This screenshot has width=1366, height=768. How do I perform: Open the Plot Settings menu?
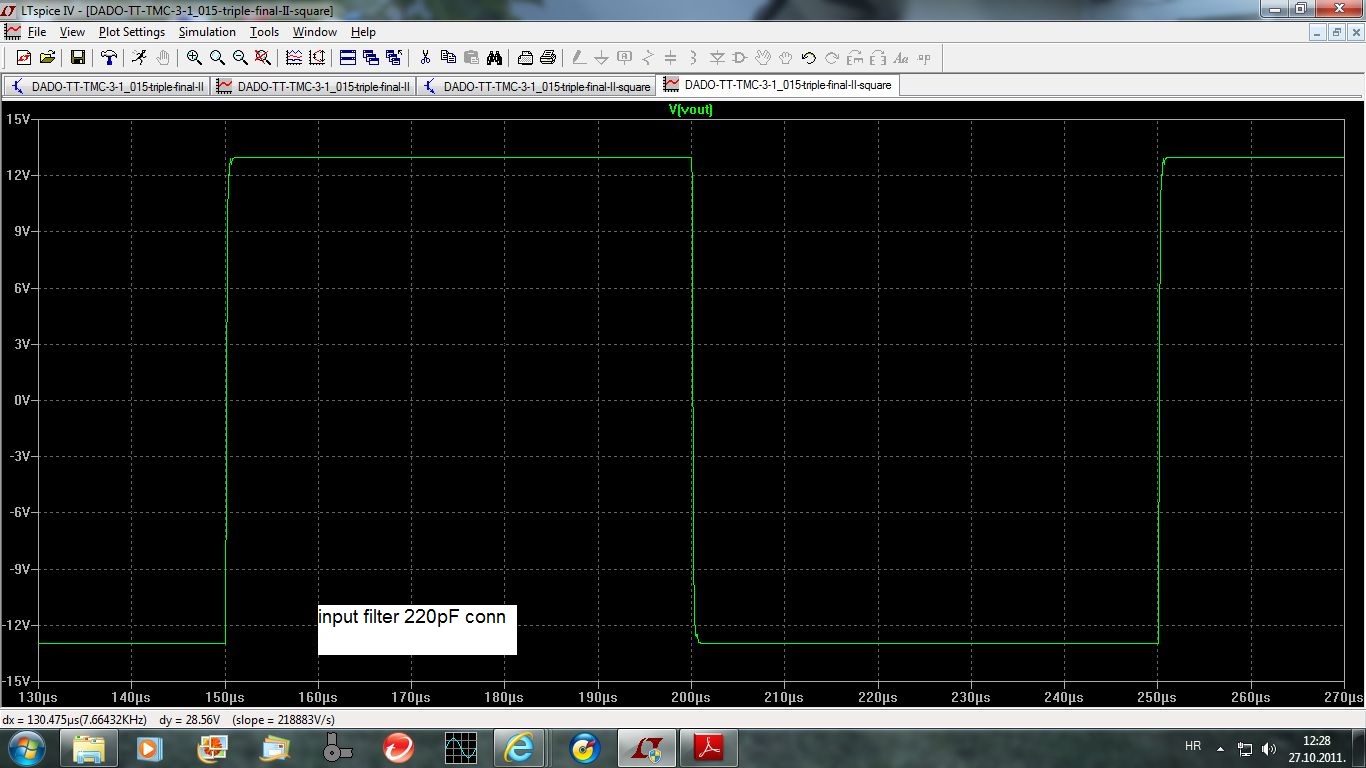pos(132,32)
